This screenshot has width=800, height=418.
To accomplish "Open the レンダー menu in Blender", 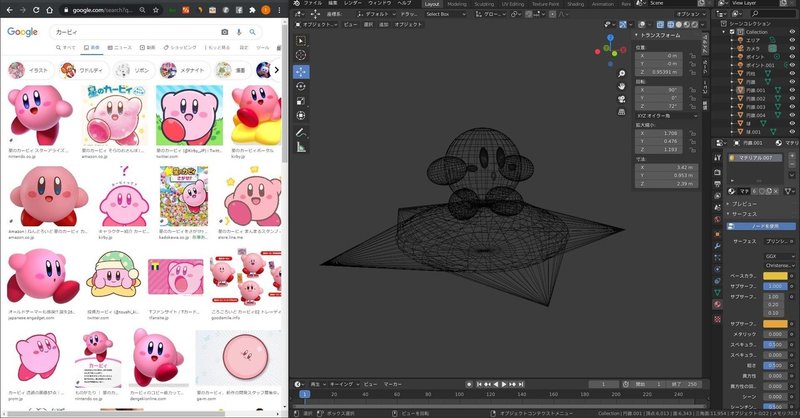I will 352,3.
